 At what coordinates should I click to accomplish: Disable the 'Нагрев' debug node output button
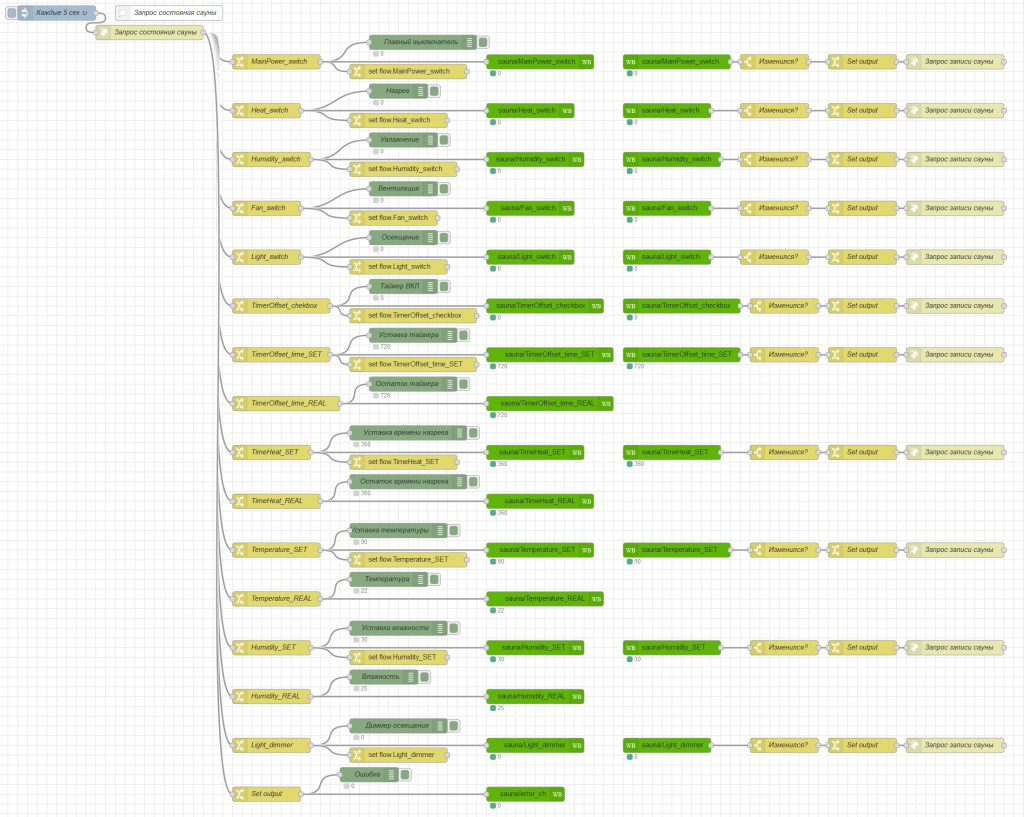(434, 91)
